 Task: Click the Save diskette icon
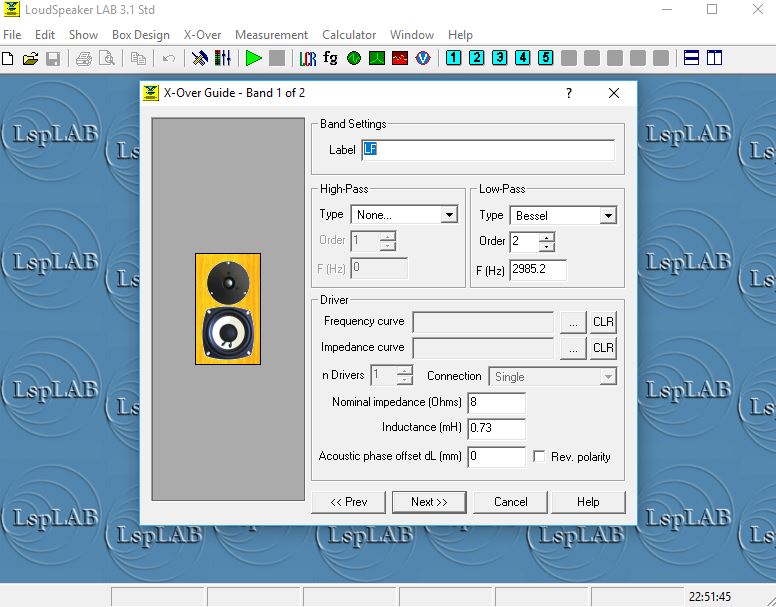53,58
